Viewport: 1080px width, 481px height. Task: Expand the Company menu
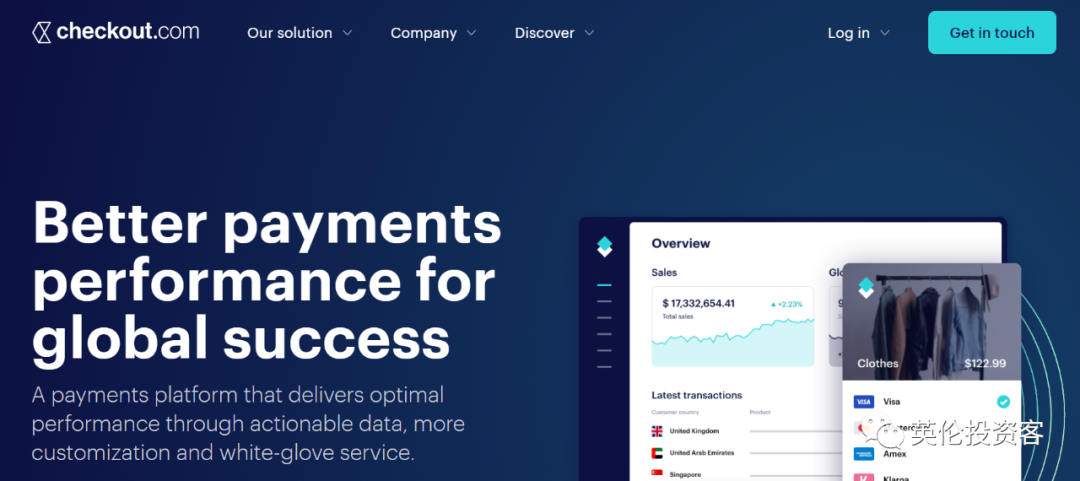click(x=433, y=33)
